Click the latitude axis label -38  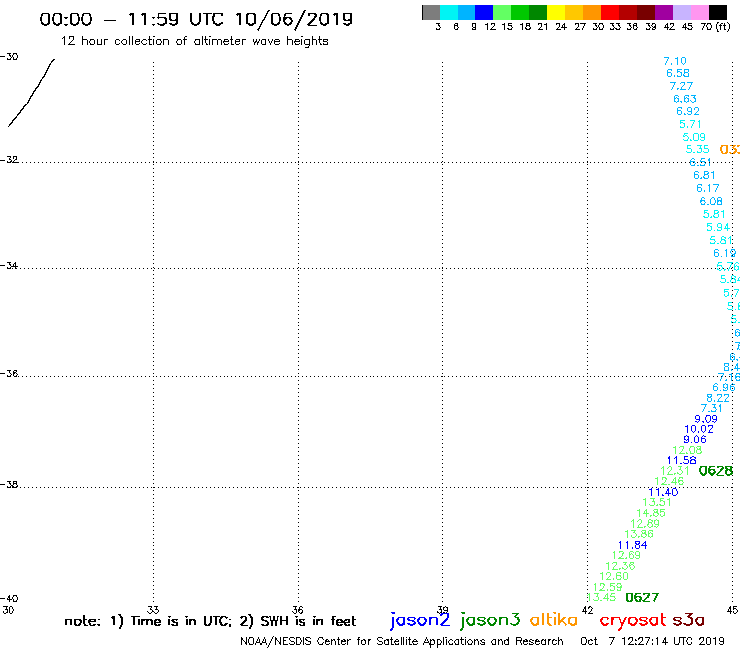(x=9, y=484)
